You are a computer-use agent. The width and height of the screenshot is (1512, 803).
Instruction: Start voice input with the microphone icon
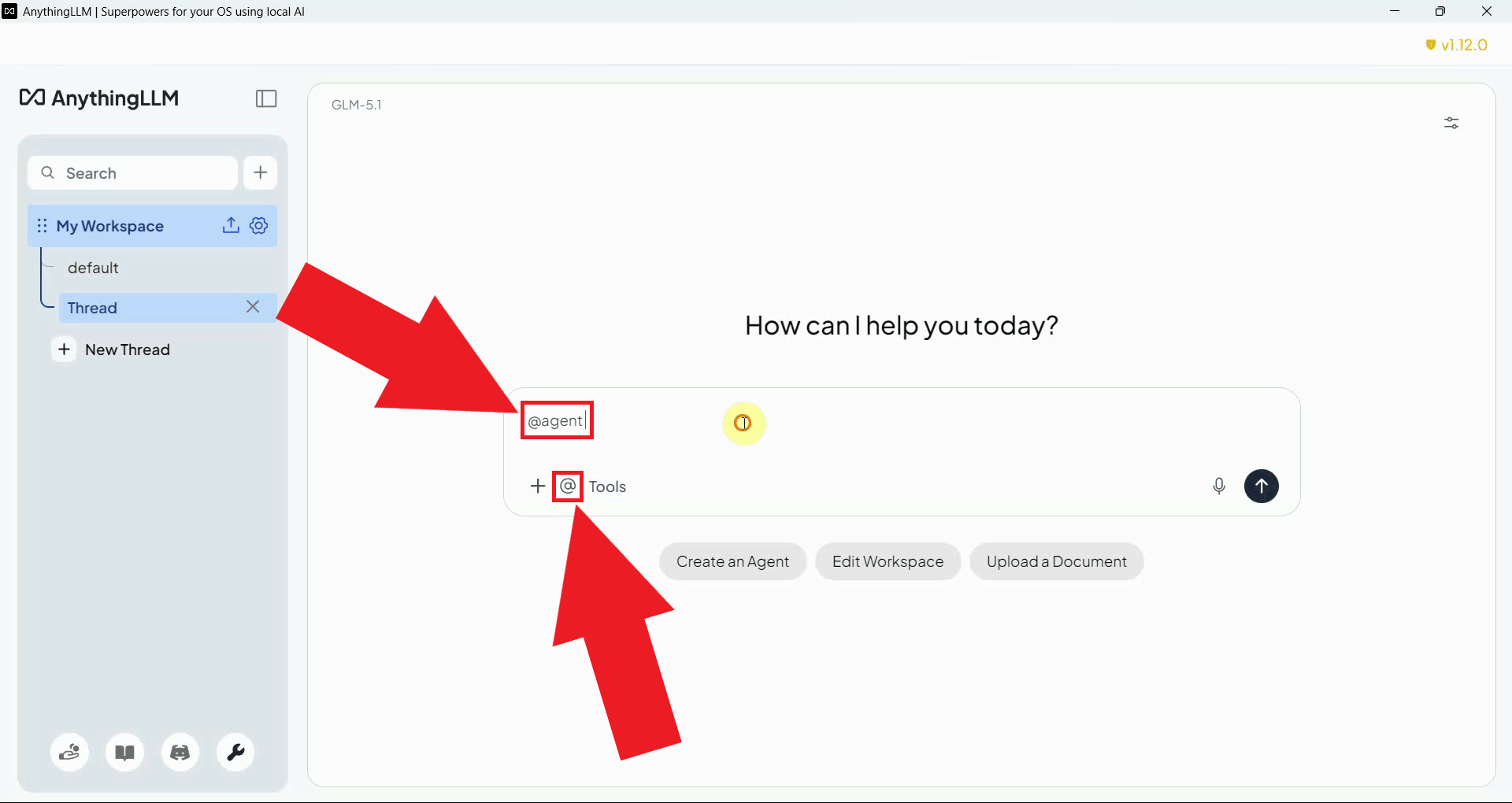(1219, 486)
